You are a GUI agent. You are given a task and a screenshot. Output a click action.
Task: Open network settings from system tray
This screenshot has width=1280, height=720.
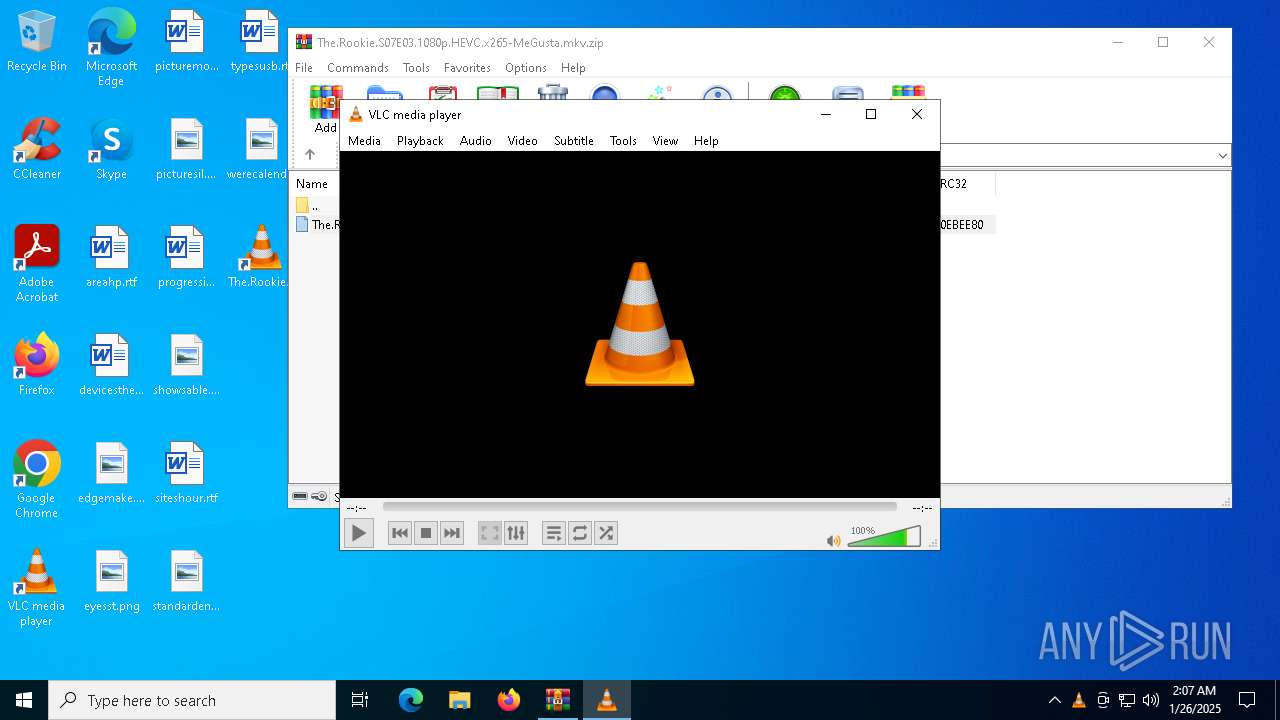(1127, 700)
